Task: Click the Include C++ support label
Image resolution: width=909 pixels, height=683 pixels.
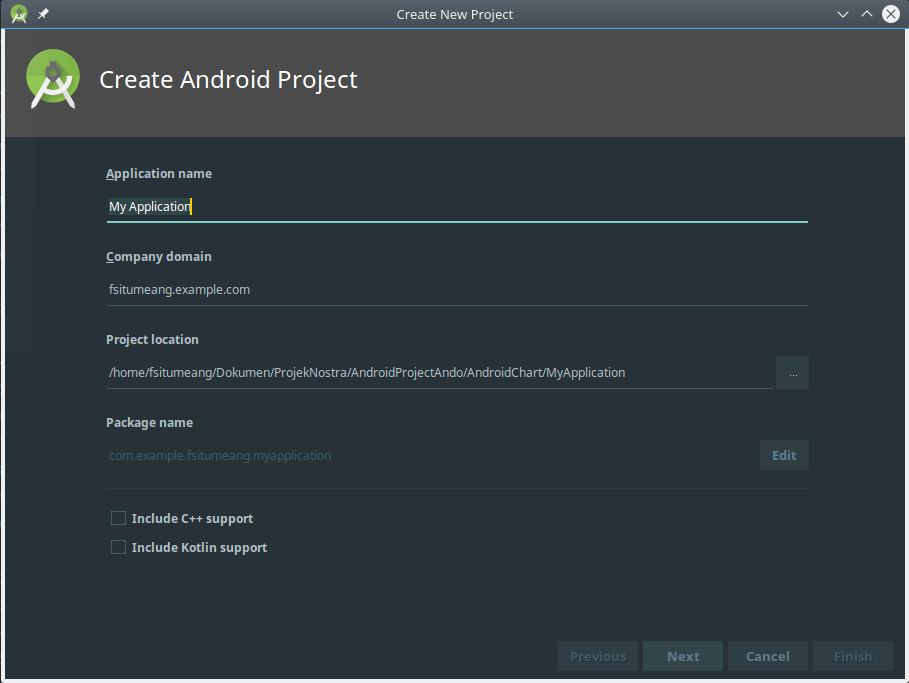Action: 192,519
